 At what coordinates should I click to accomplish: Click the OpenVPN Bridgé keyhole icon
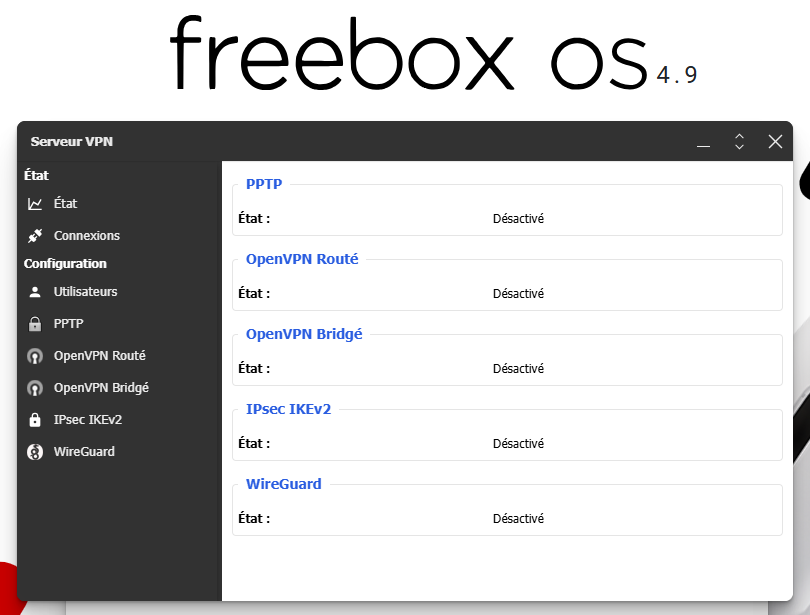coord(35,388)
